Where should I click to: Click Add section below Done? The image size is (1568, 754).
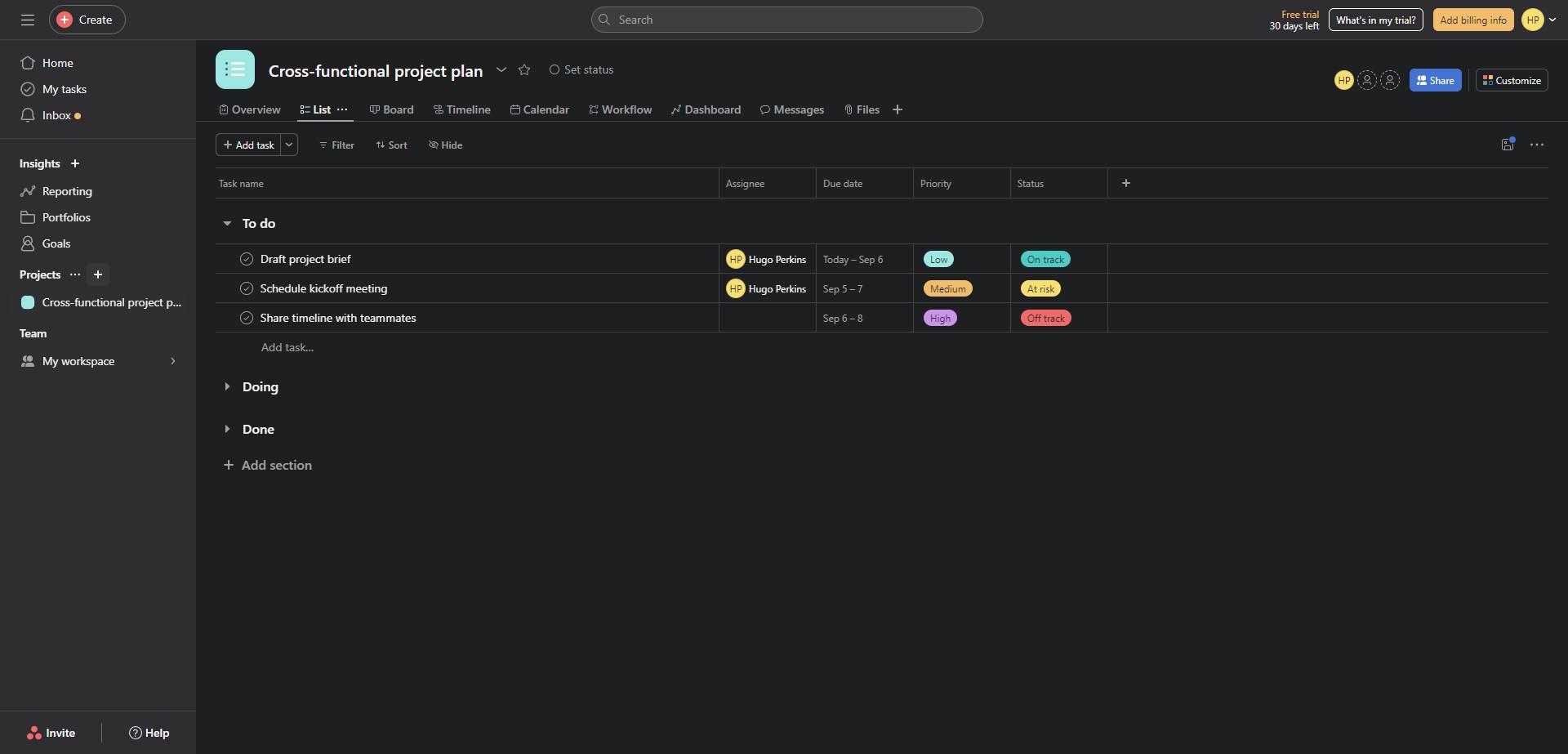pos(268,465)
